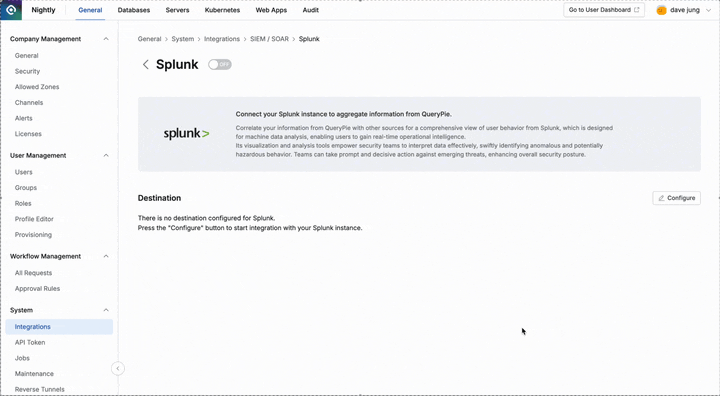Collapse the Company Management section
This screenshot has width=720, height=396.
click(106, 39)
